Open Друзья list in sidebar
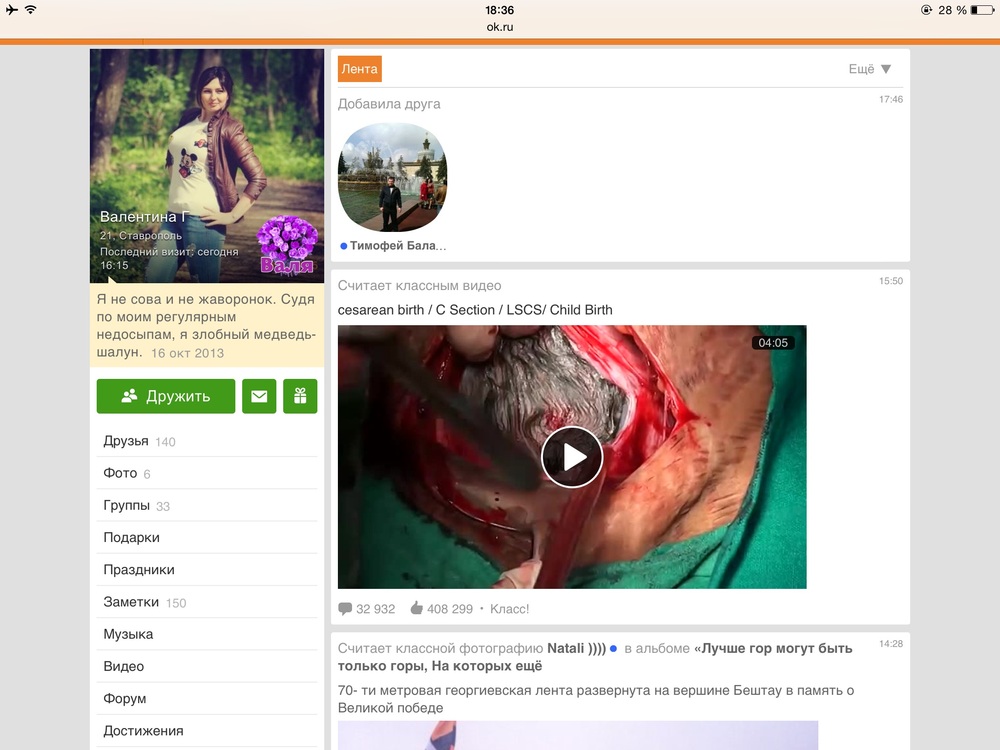 pos(126,441)
